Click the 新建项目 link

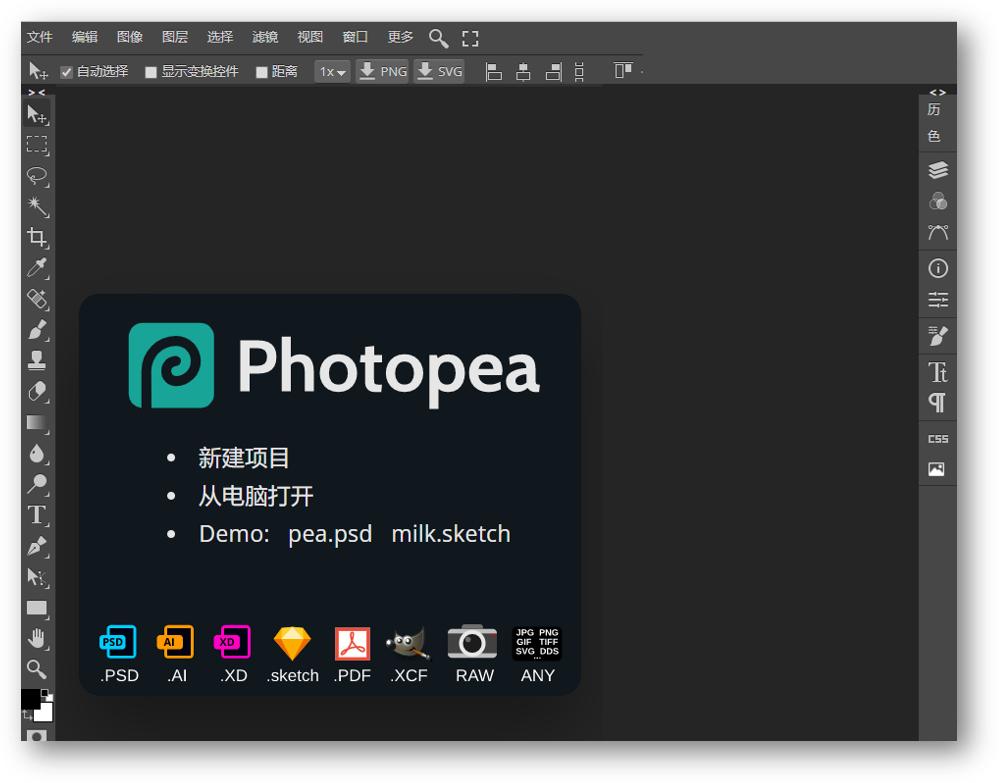pos(244,458)
